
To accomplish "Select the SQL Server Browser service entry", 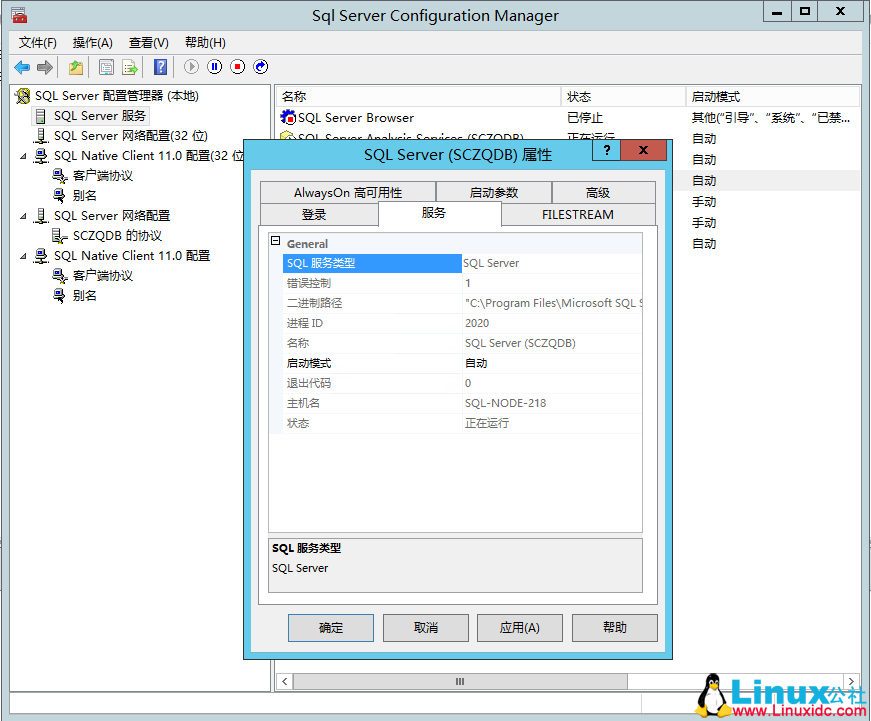I will pos(350,117).
